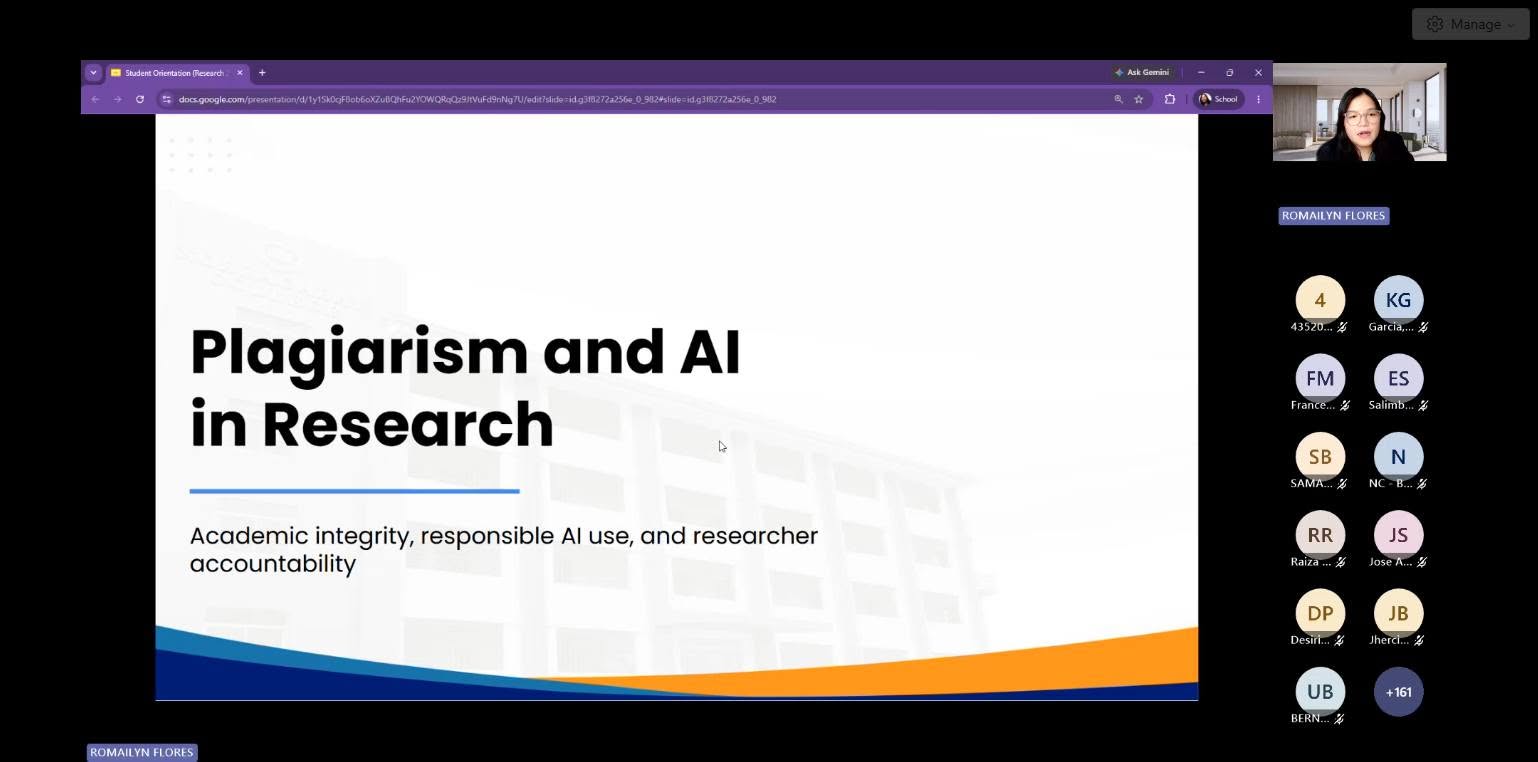View site information icon in address bar
The image size is (1538, 762).
coord(167,99)
